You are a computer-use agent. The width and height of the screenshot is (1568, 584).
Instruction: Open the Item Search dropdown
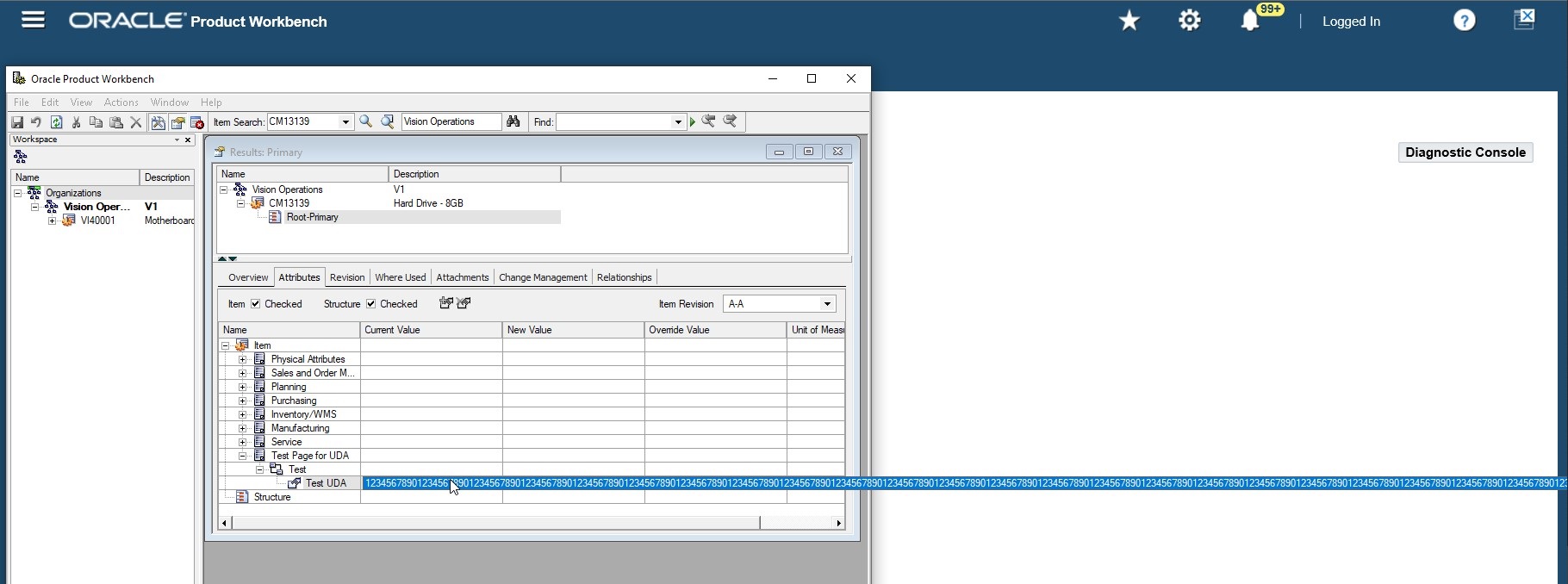click(345, 122)
